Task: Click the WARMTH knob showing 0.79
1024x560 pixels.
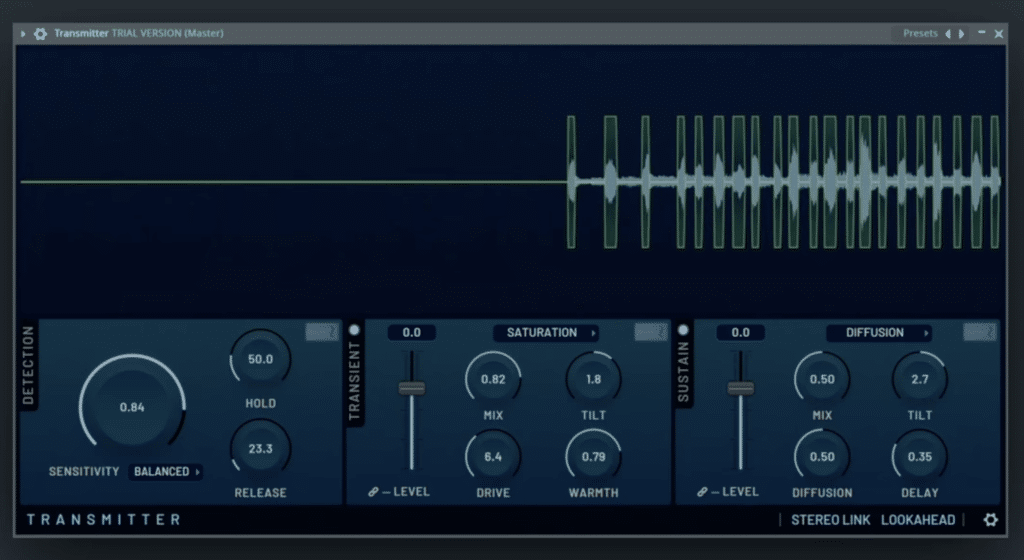Action: coord(593,457)
